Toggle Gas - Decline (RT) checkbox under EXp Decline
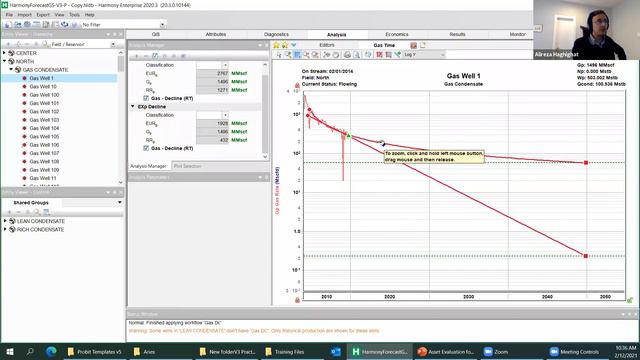The image size is (640, 360). tap(146, 148)
